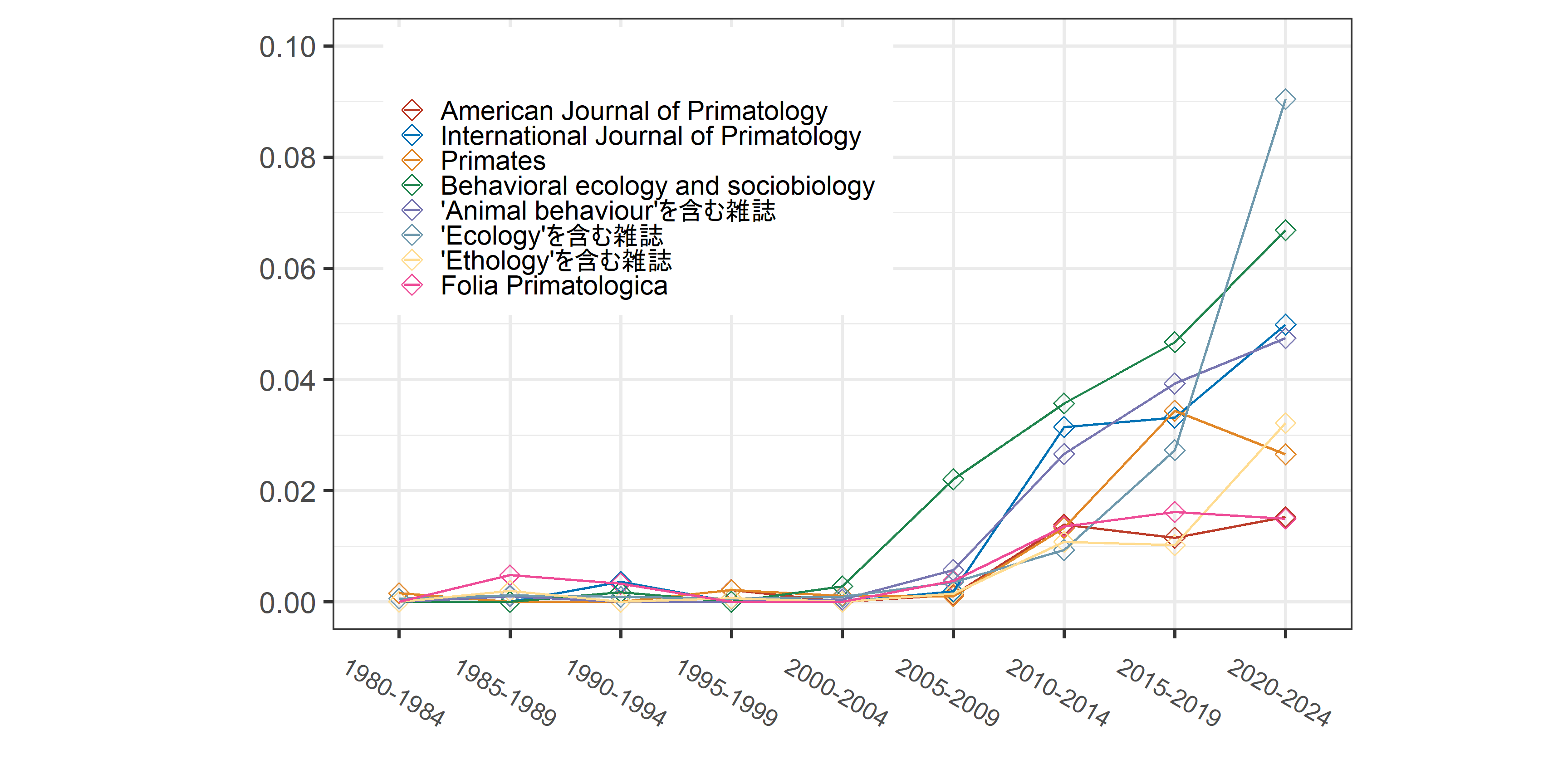Click the pink diamond legend marker for Folia Primatologica
This screenshot has height=784, width=1568.
pos(412,285)
